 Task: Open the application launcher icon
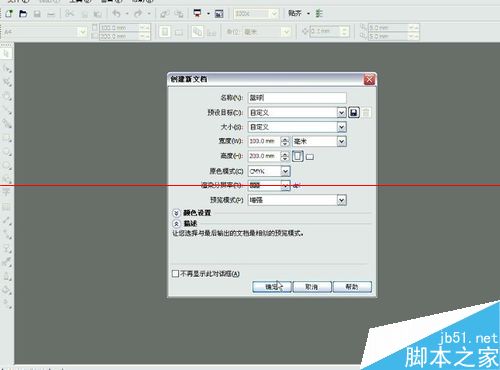click(x=197, y=14)
